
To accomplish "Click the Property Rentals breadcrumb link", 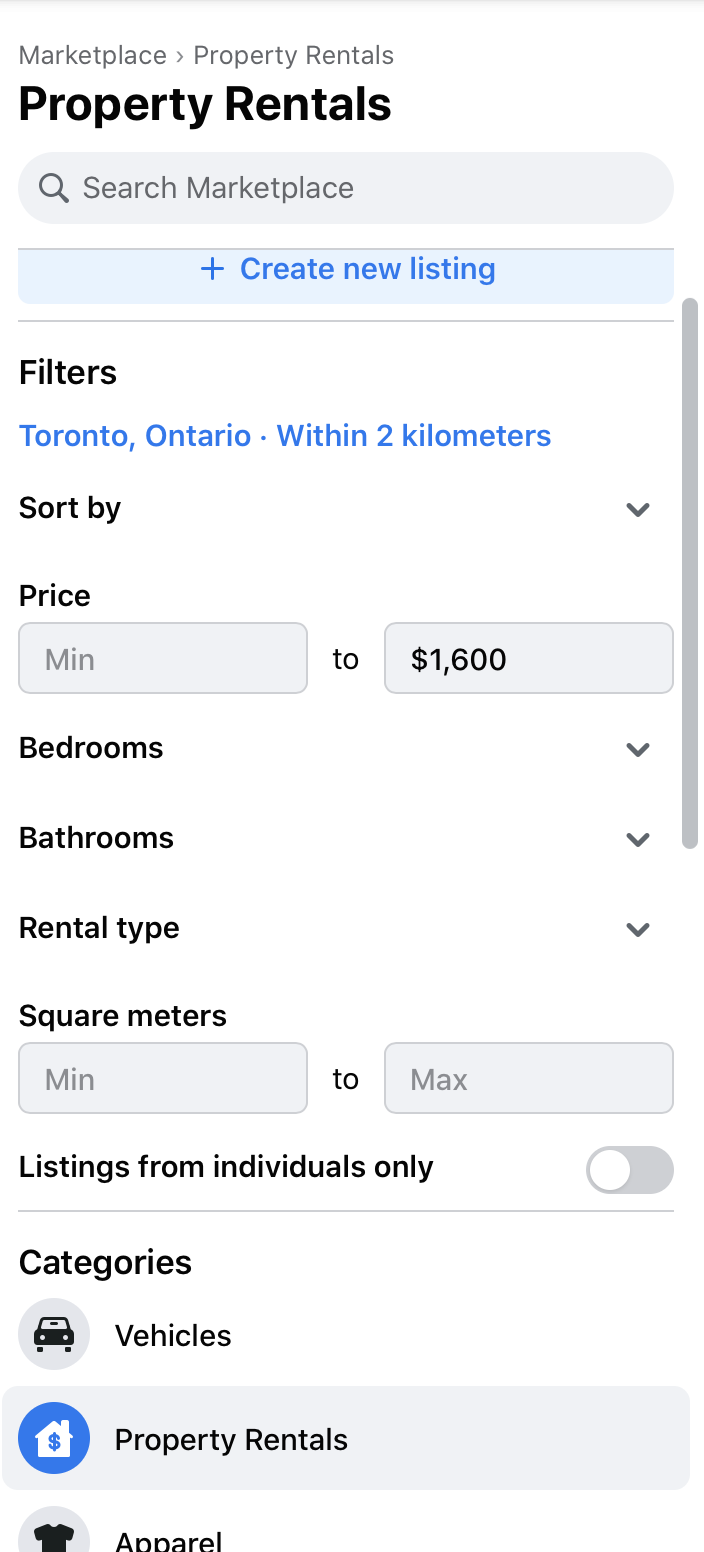I will coord(294,55).
